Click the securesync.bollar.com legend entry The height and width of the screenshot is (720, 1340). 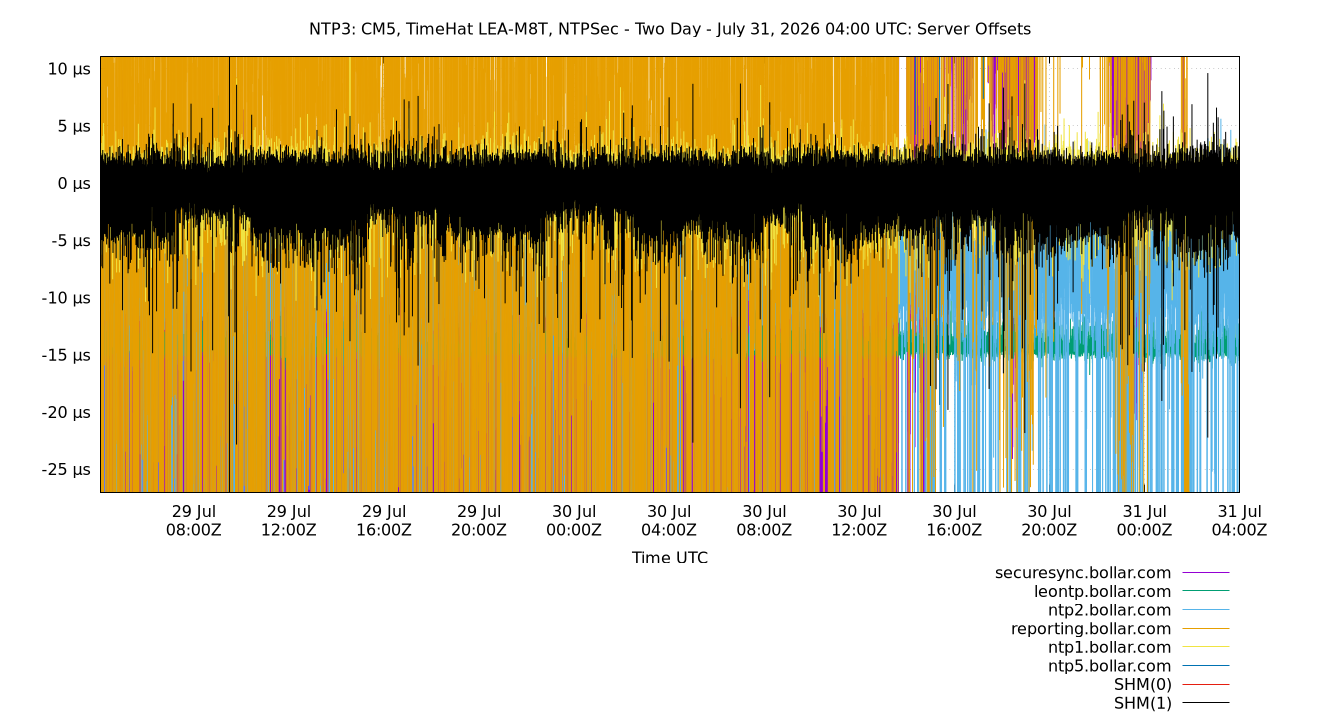coord(1083,573)
